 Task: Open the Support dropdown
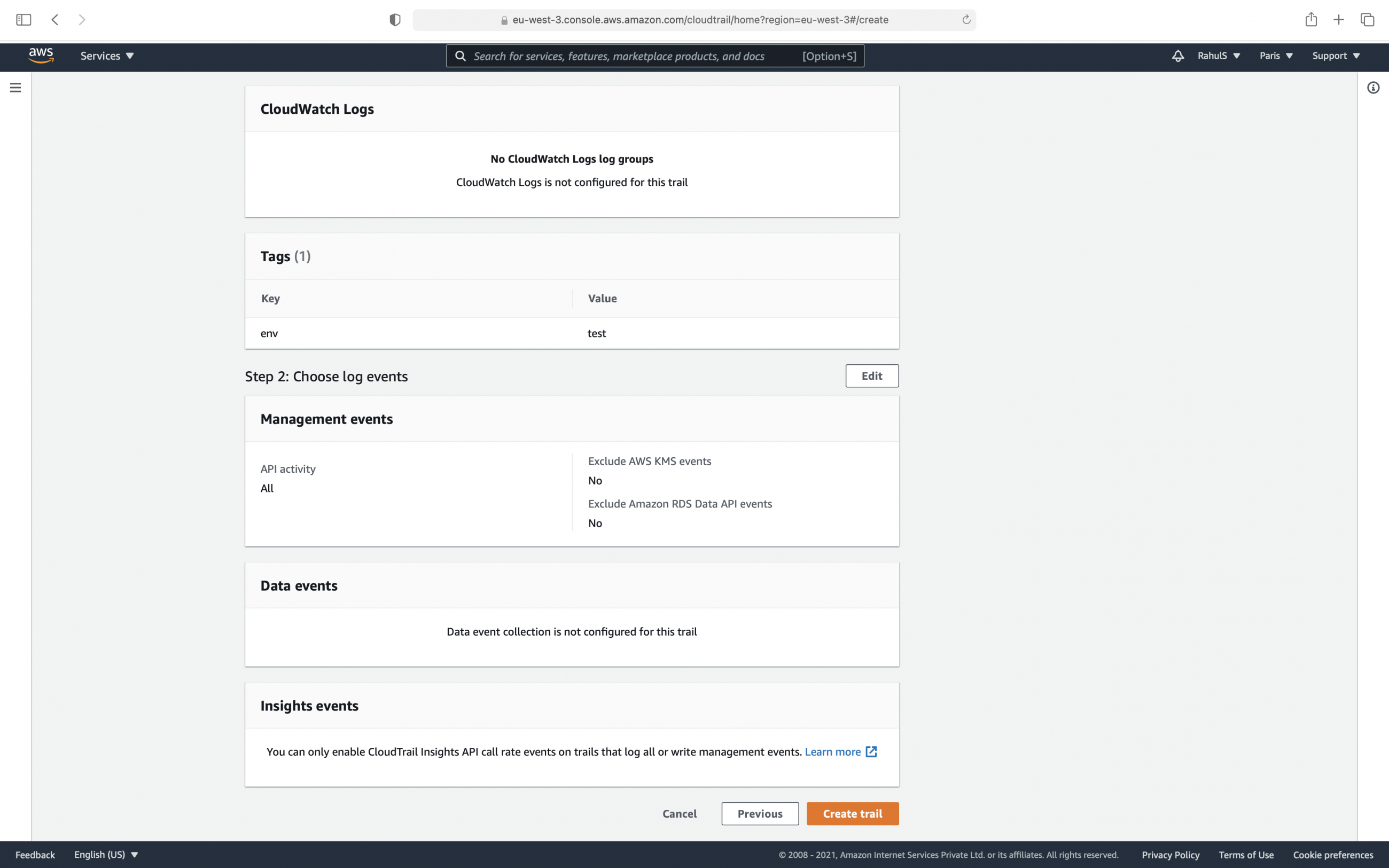point(1336,56)
